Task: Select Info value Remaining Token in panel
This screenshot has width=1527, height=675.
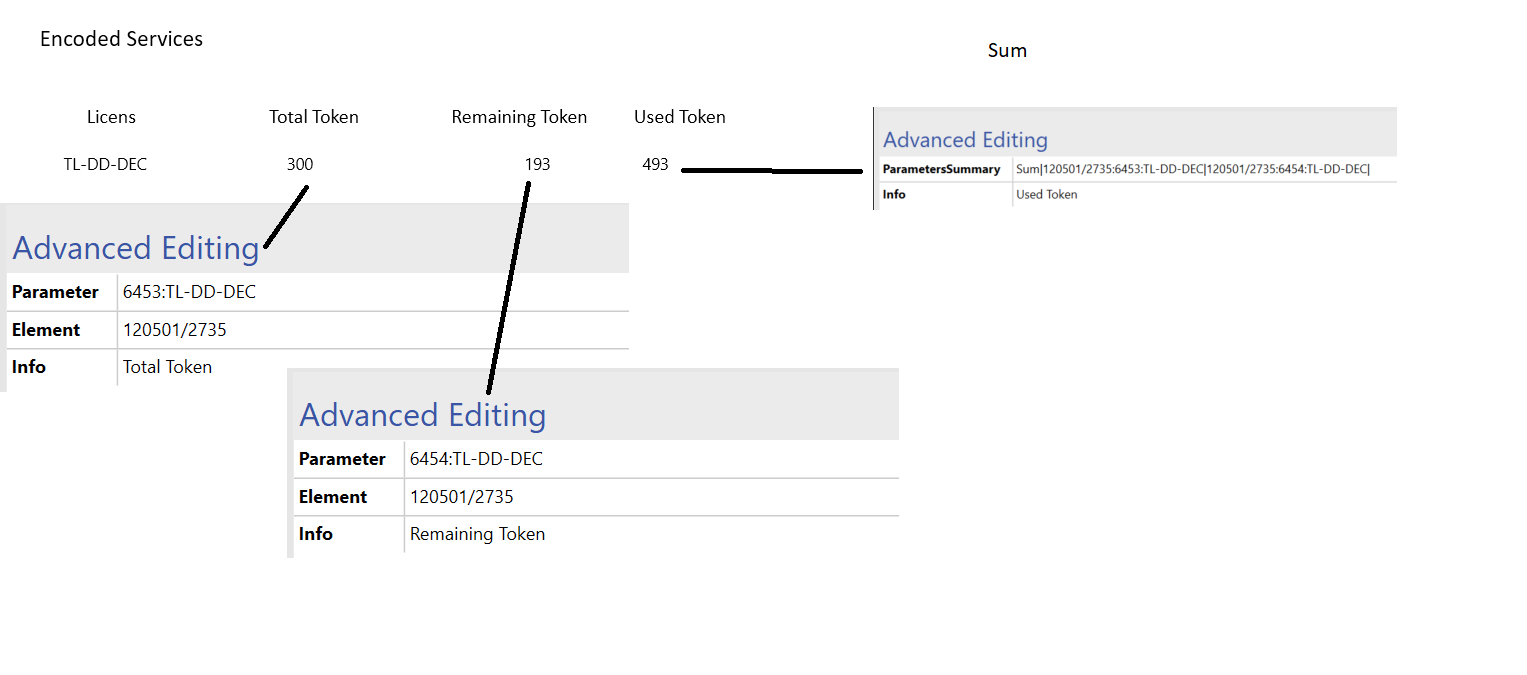Action: 477,534
